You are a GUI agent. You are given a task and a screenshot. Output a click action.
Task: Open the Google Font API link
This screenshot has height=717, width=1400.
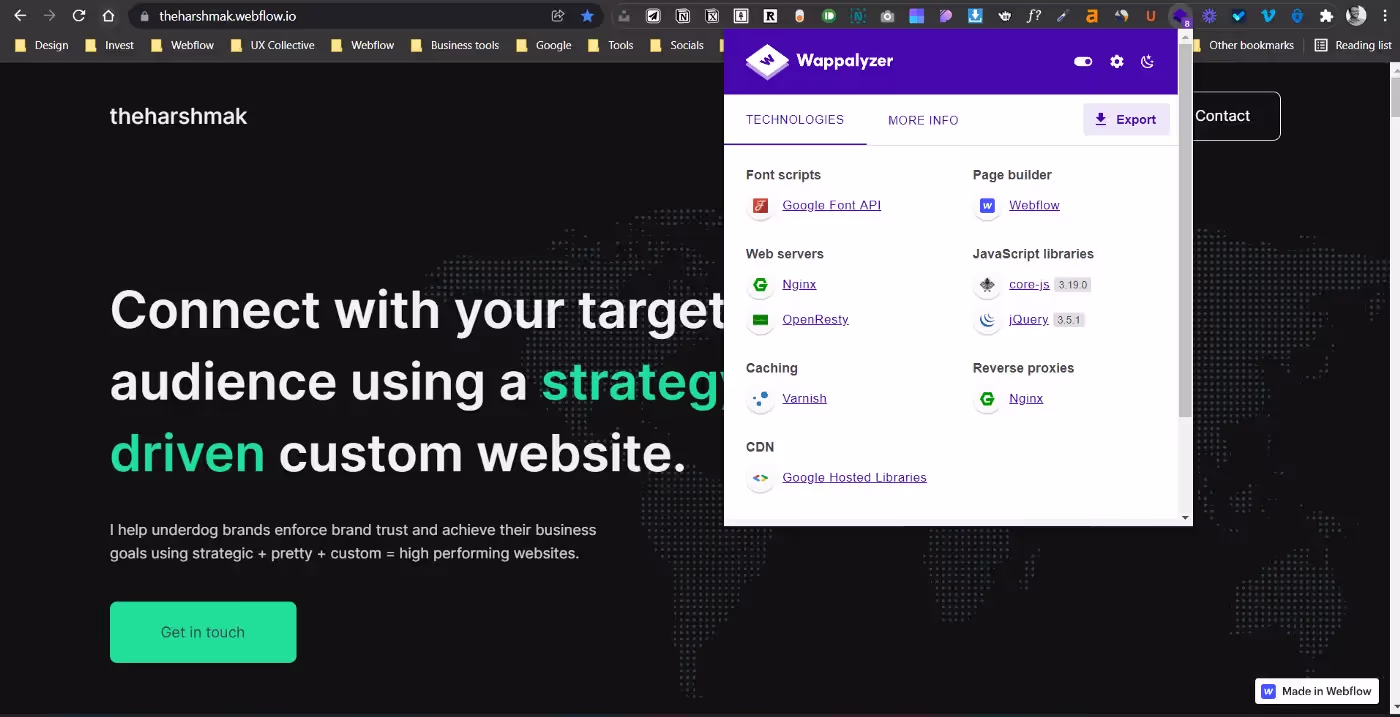831,205
